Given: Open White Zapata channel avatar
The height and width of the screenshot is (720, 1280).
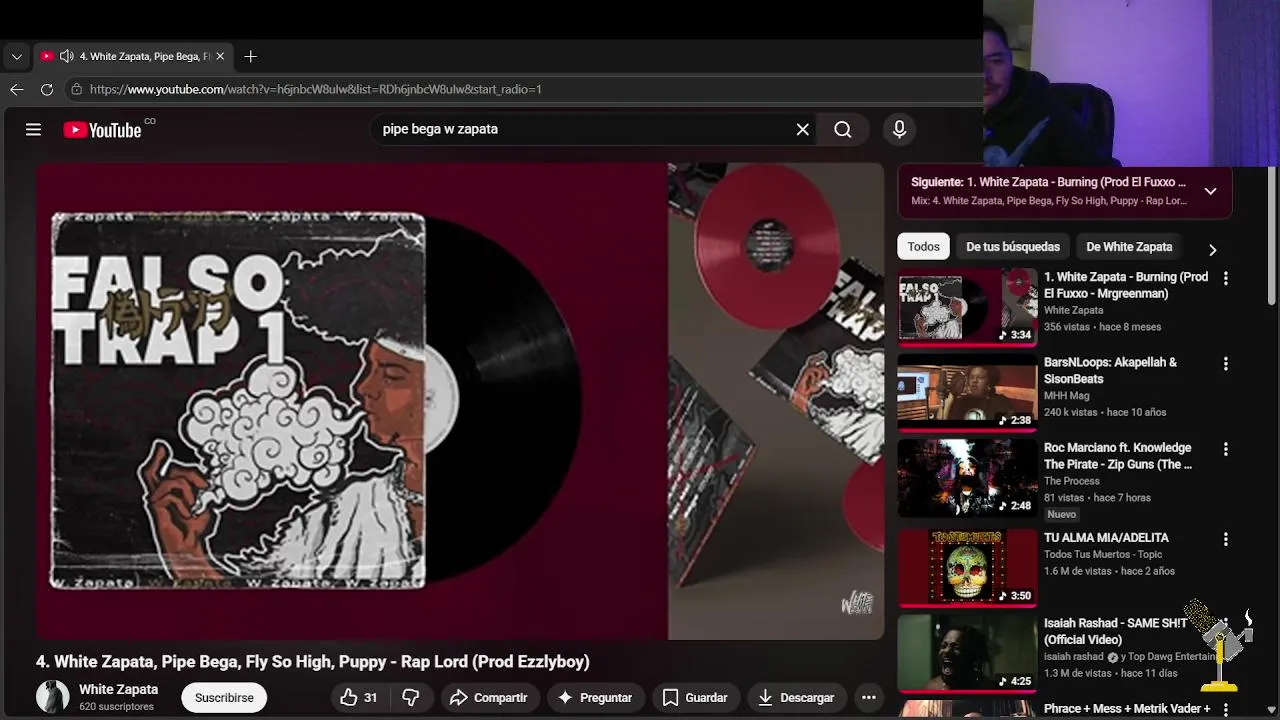Looking at the screenshot, I should (53, 697).
